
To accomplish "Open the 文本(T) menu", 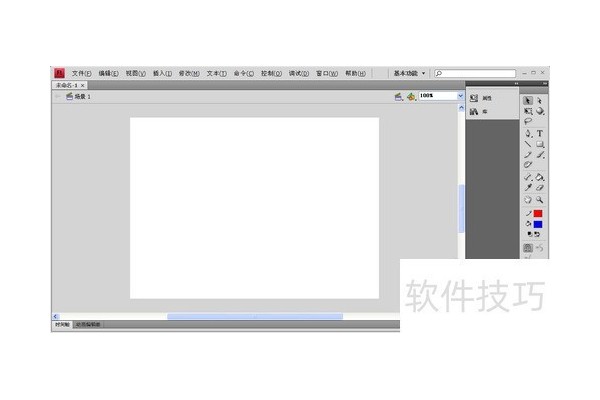I will (216, 73).
